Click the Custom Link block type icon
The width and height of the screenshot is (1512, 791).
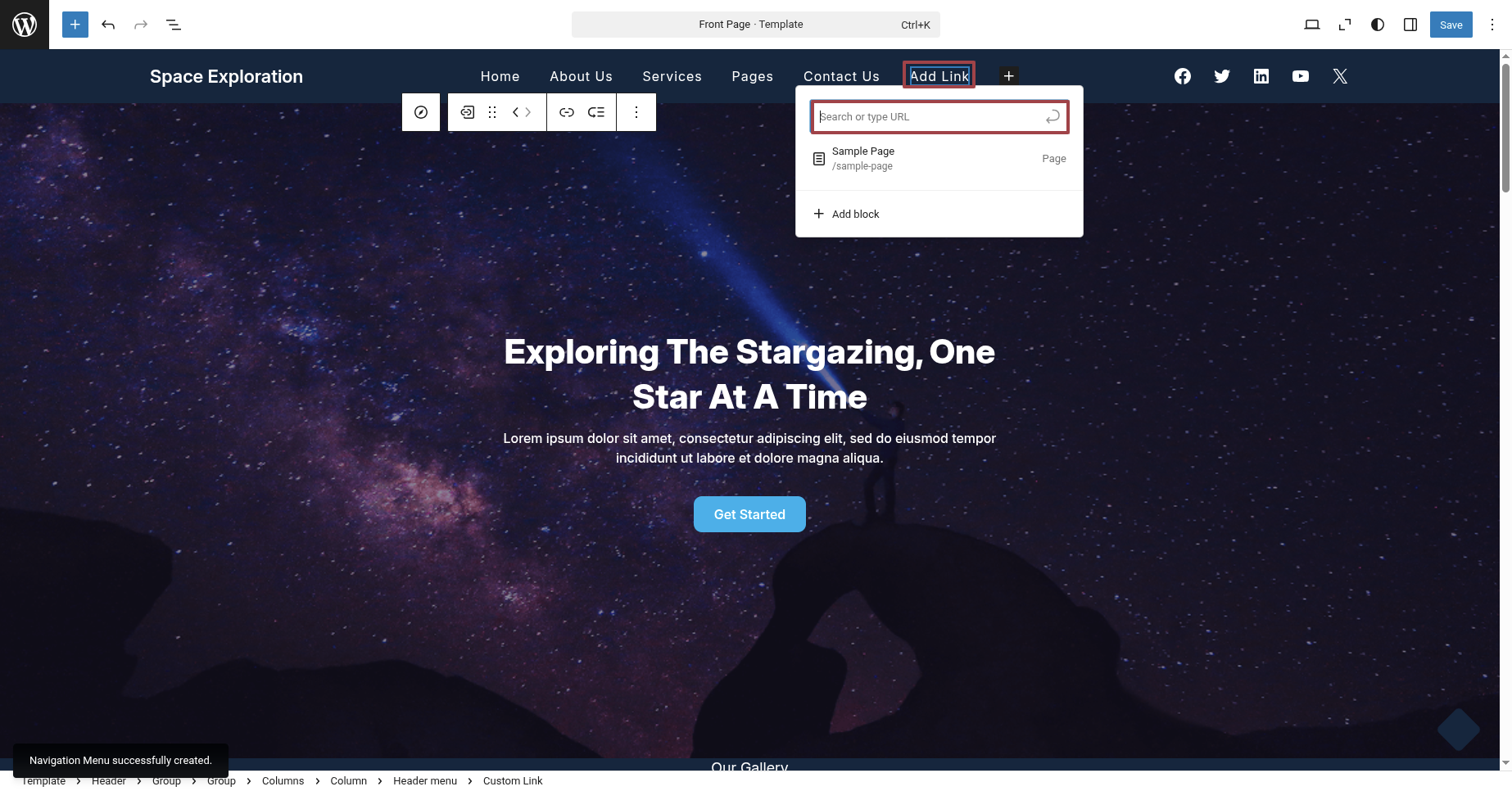(x=468, y=112)
